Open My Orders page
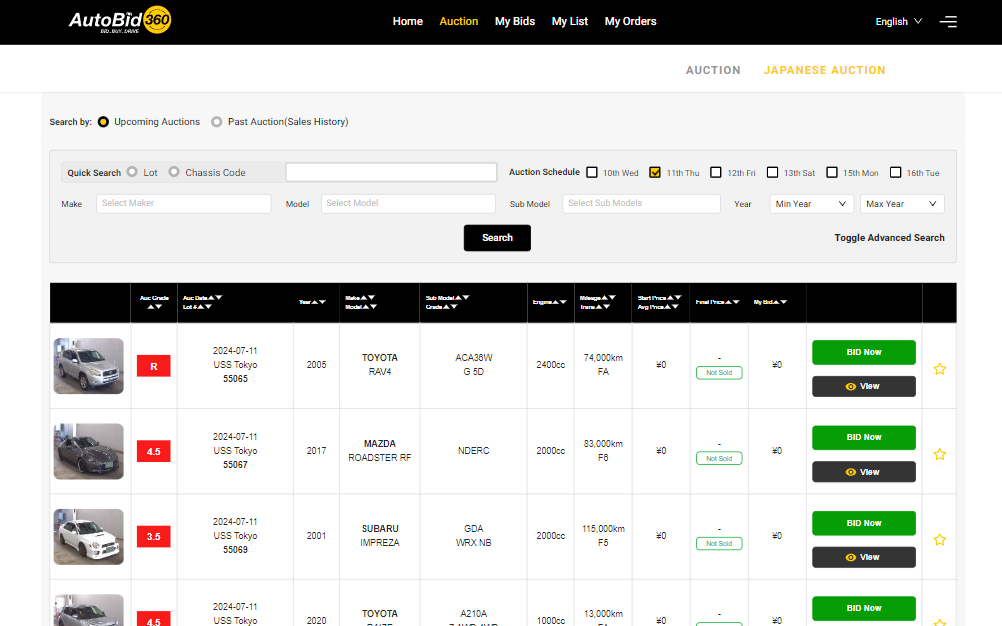 point(630,21)
